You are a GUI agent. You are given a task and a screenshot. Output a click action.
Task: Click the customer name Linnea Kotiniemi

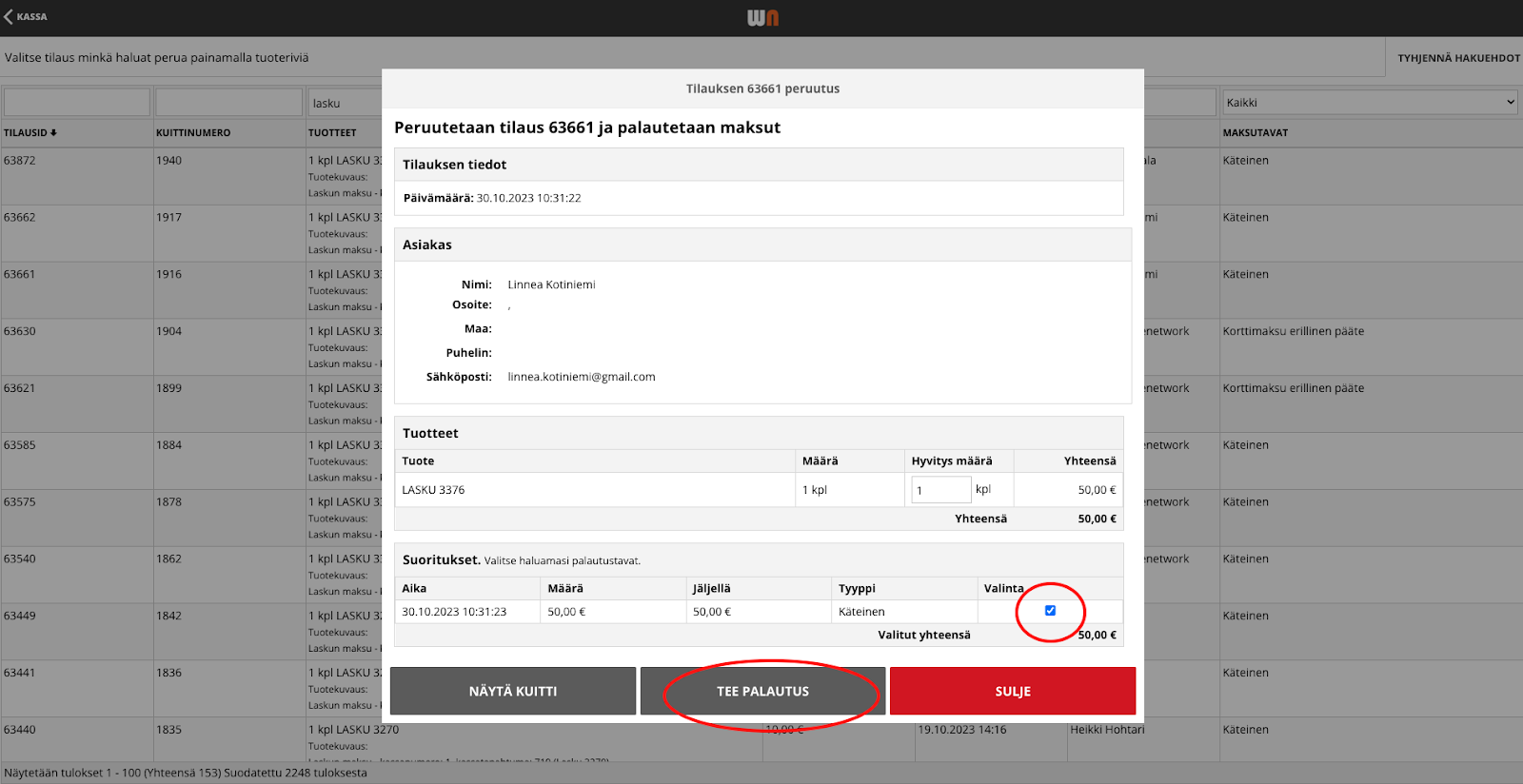click(551, 285)
